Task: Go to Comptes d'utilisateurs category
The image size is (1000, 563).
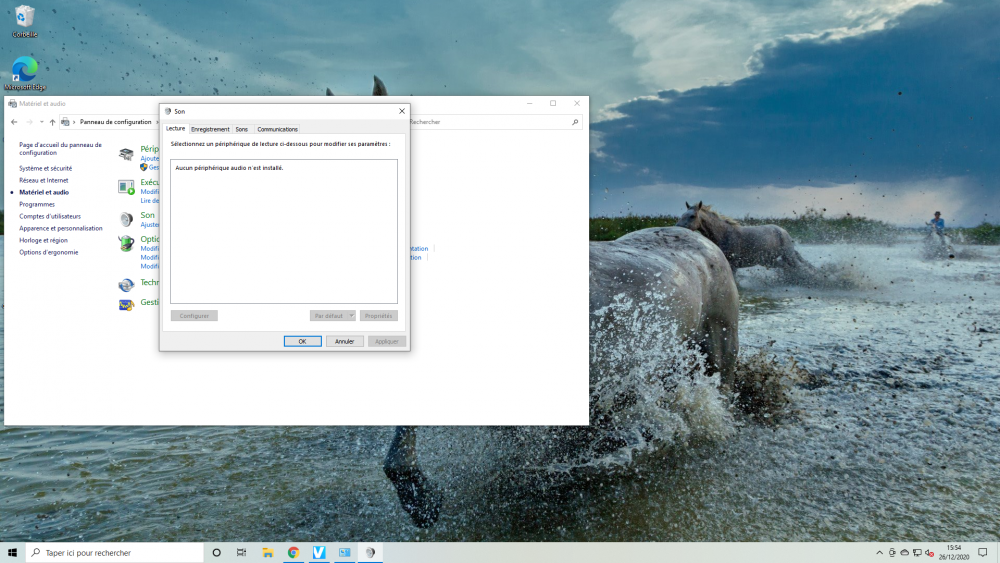Action: coord(50,216)
